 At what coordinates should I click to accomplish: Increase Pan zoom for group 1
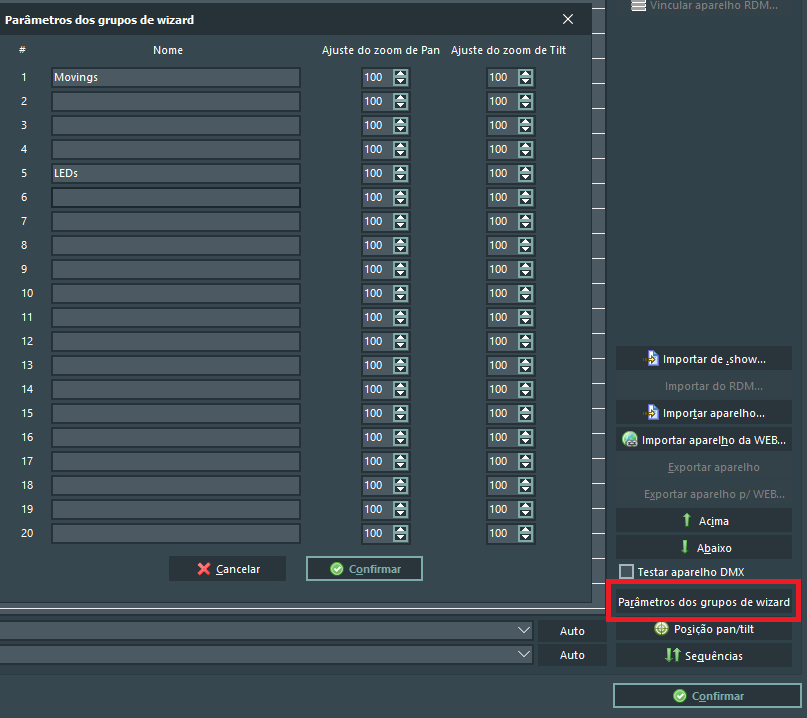click(401, 73)
